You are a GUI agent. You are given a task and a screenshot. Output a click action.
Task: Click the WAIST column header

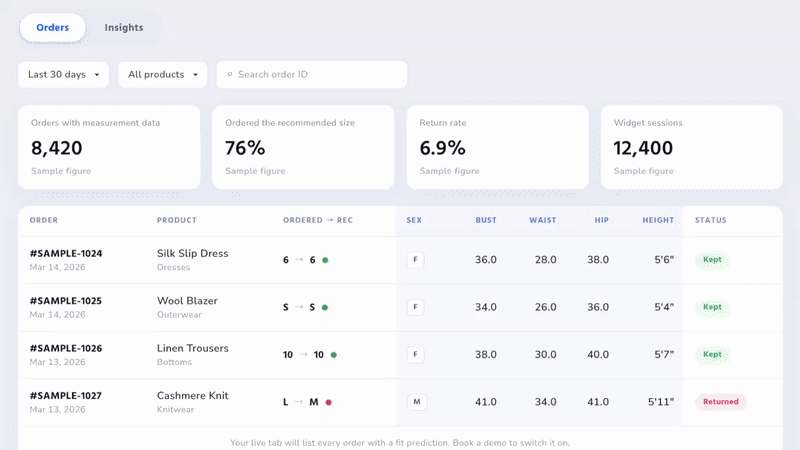click(x=542, y=220)
